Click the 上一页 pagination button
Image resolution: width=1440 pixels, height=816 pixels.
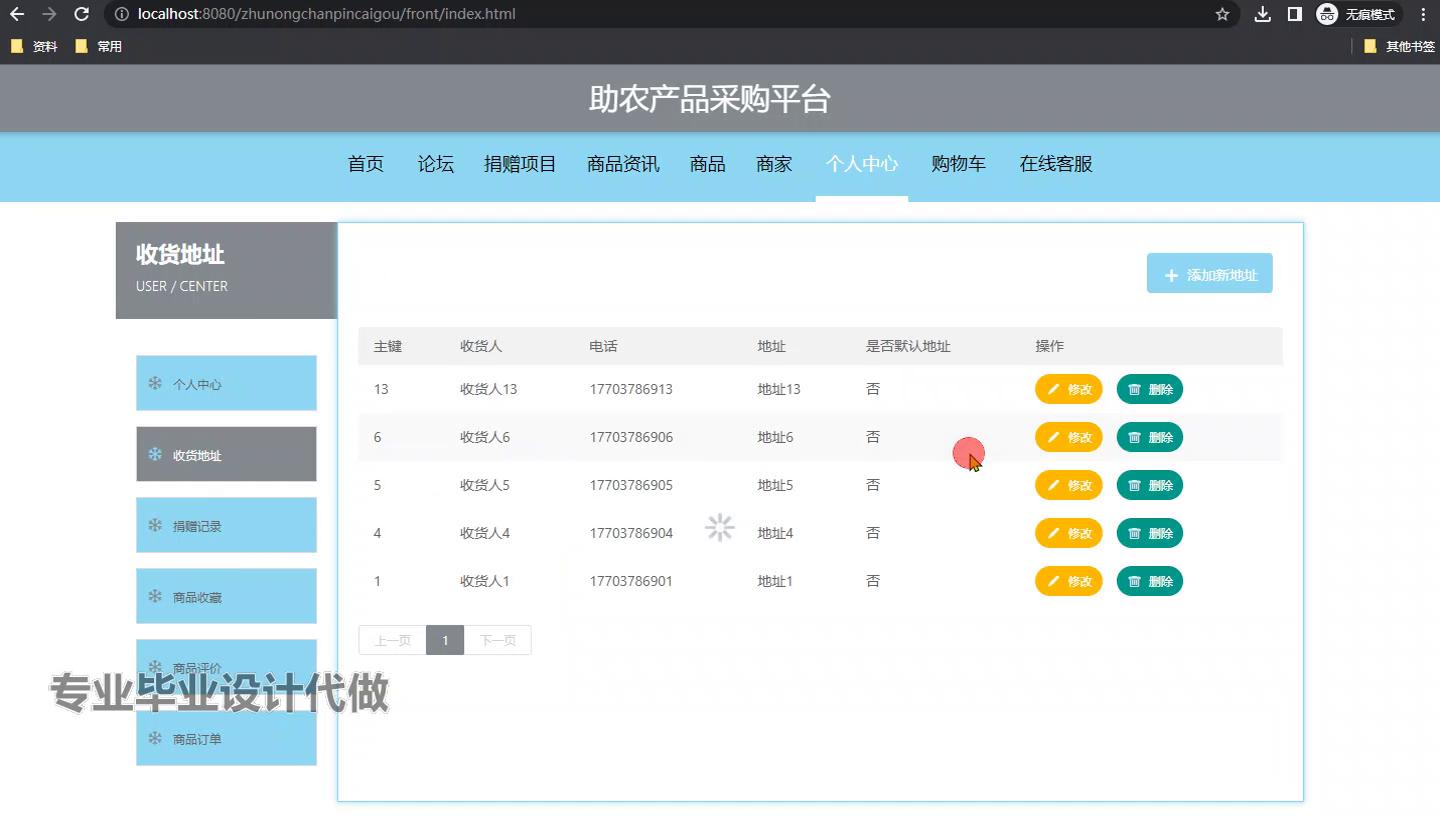(392, 640)
